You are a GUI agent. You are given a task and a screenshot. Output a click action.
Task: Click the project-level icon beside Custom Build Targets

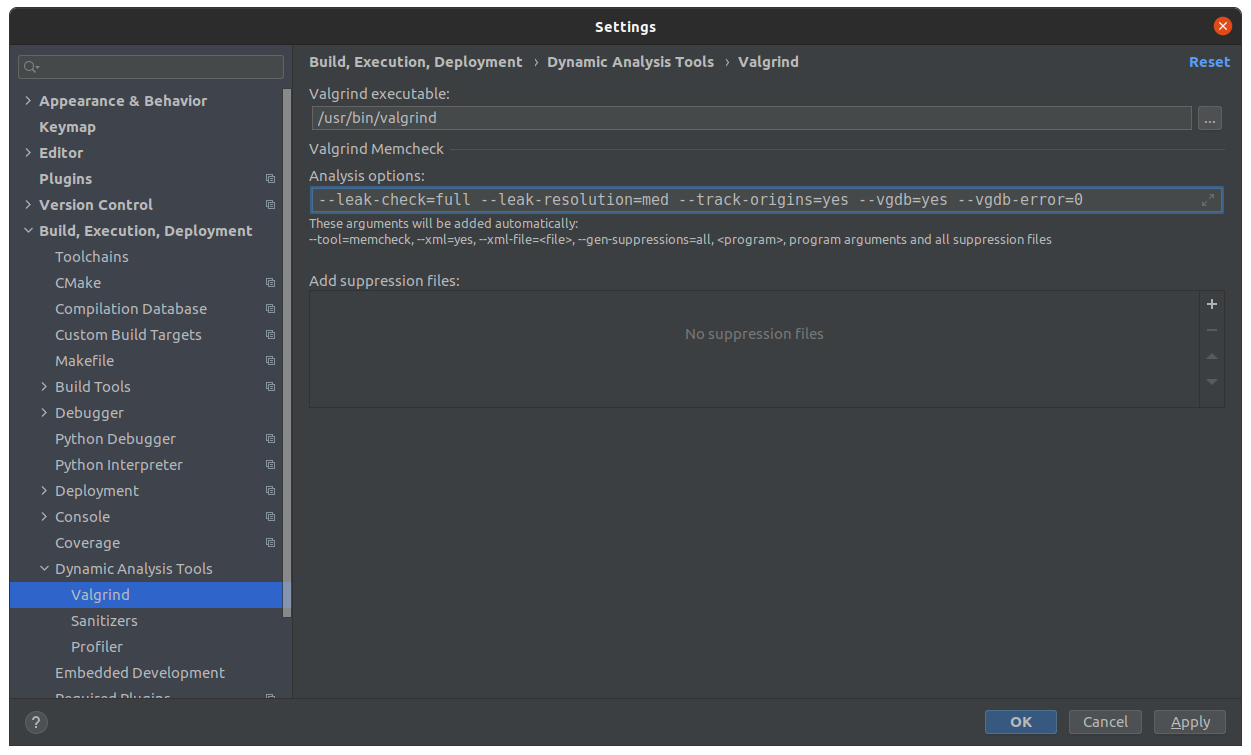click(x=270, y=335)
